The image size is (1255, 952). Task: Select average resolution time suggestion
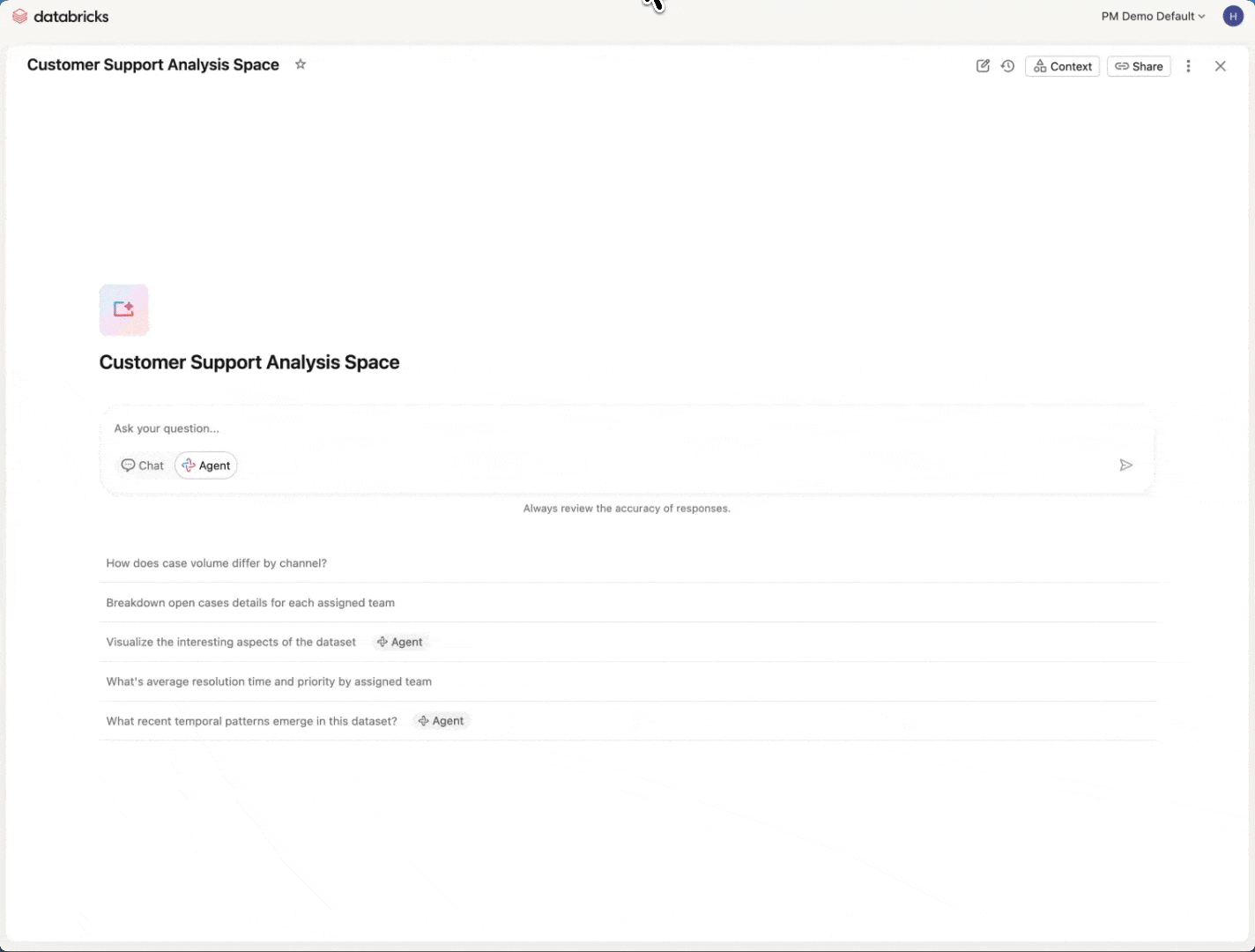pos(269,681)
